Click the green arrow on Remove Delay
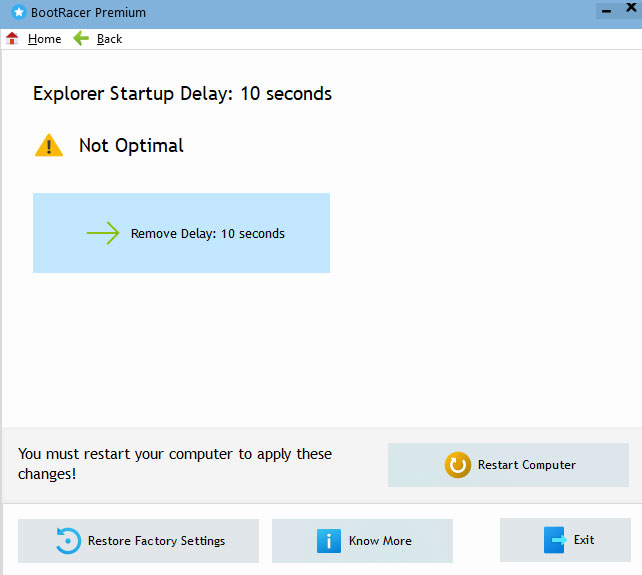The width and height of the screenshot is (642, 575). coord(103,233)
